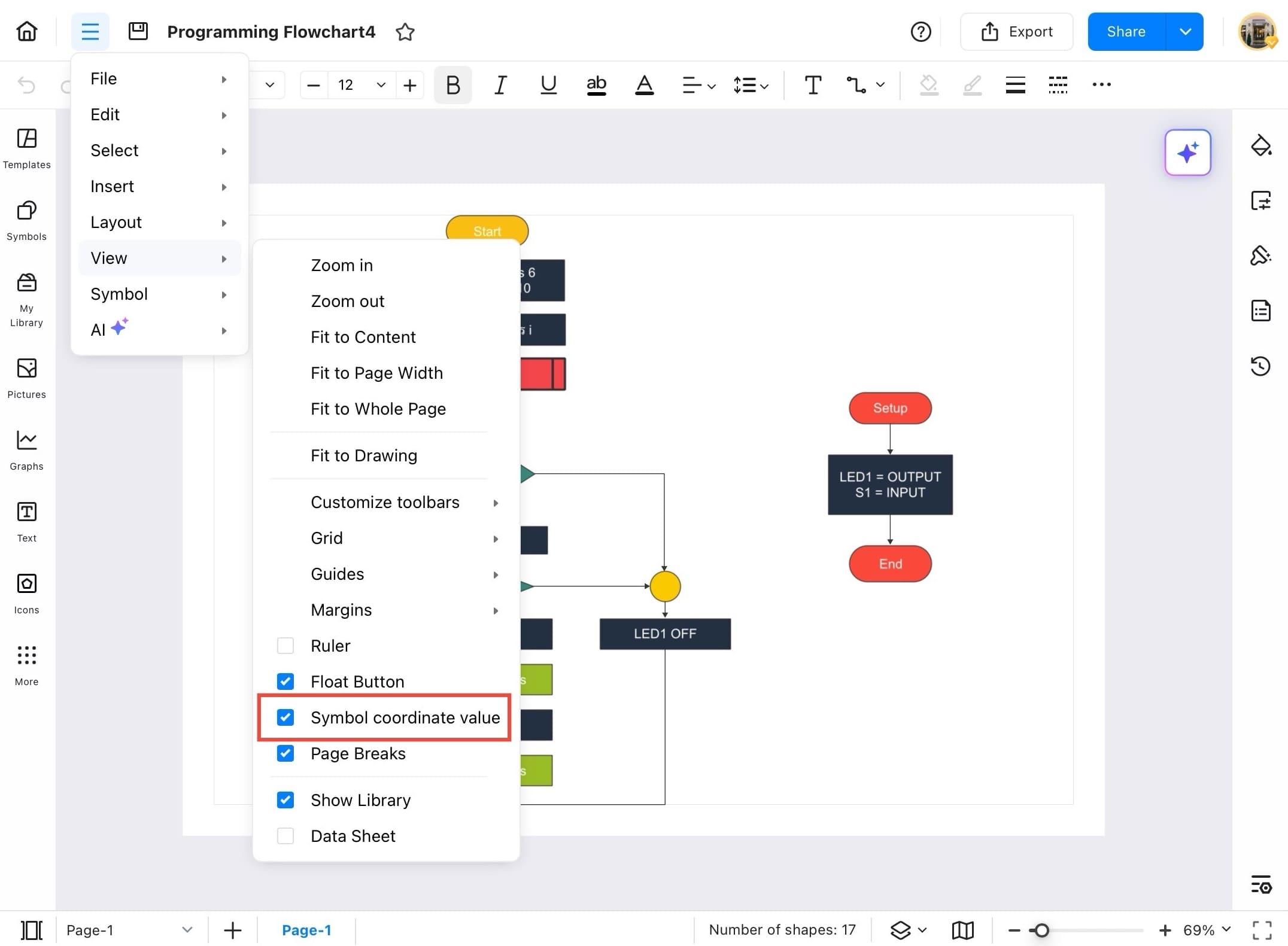Open the Graphs sidebar panel
1288x946 pixels.
click(x=26, y=450)
